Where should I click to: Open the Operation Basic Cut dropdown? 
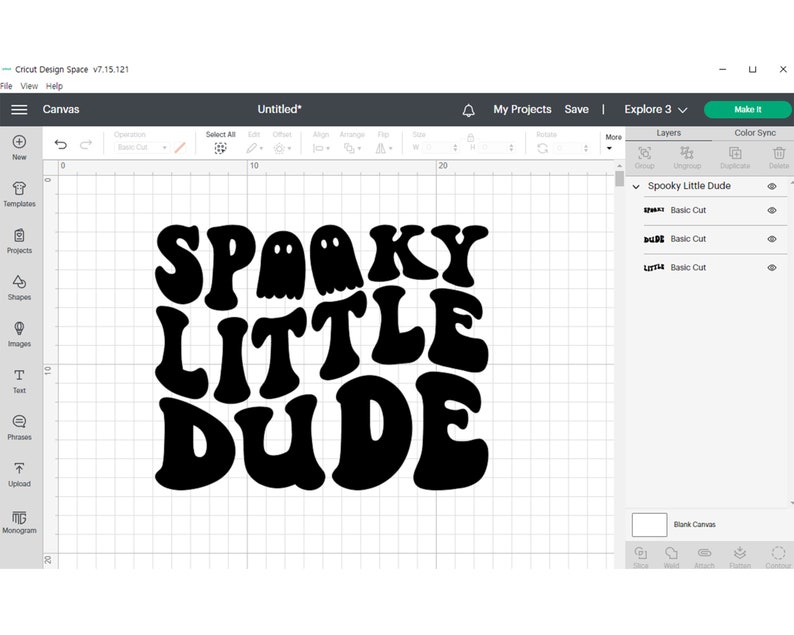click(142, 147)
